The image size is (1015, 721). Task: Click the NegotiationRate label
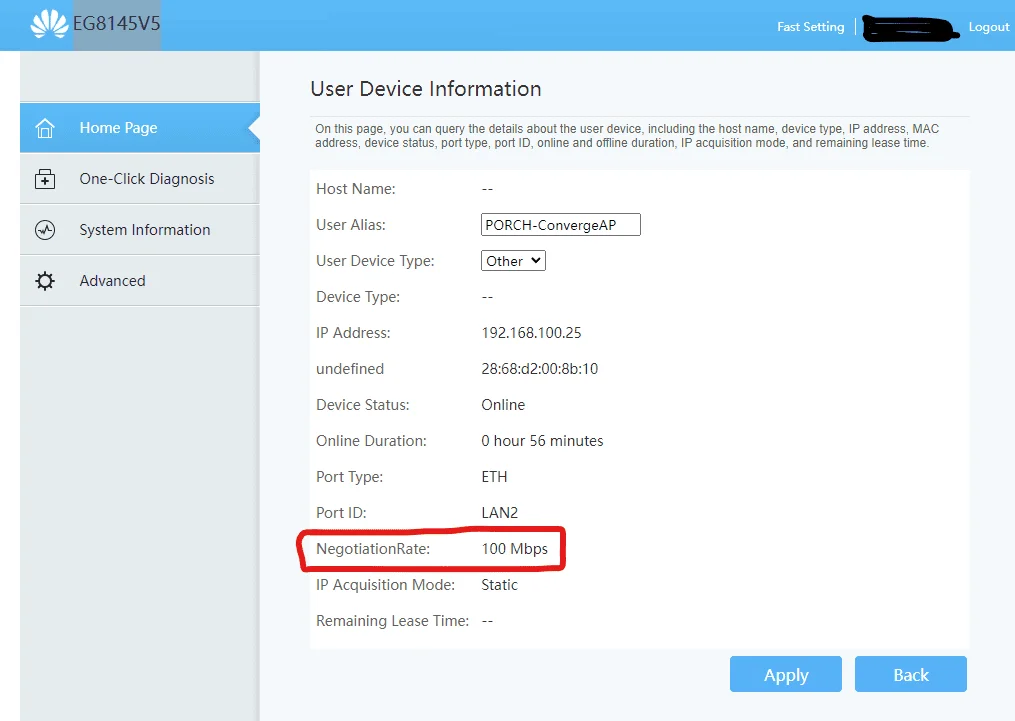tap(373, 549)
